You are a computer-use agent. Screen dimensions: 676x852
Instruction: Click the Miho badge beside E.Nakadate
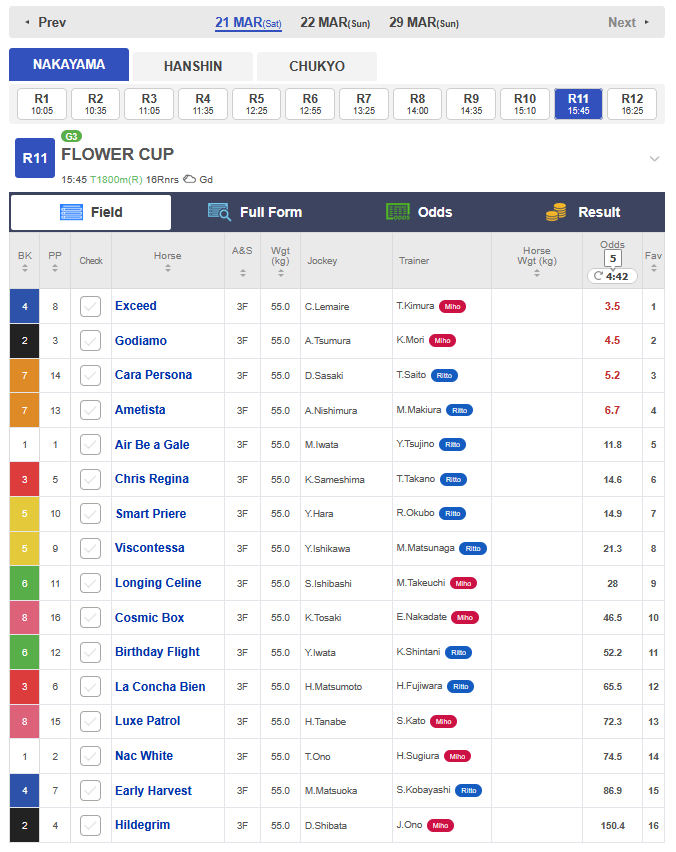coord(465,618)
